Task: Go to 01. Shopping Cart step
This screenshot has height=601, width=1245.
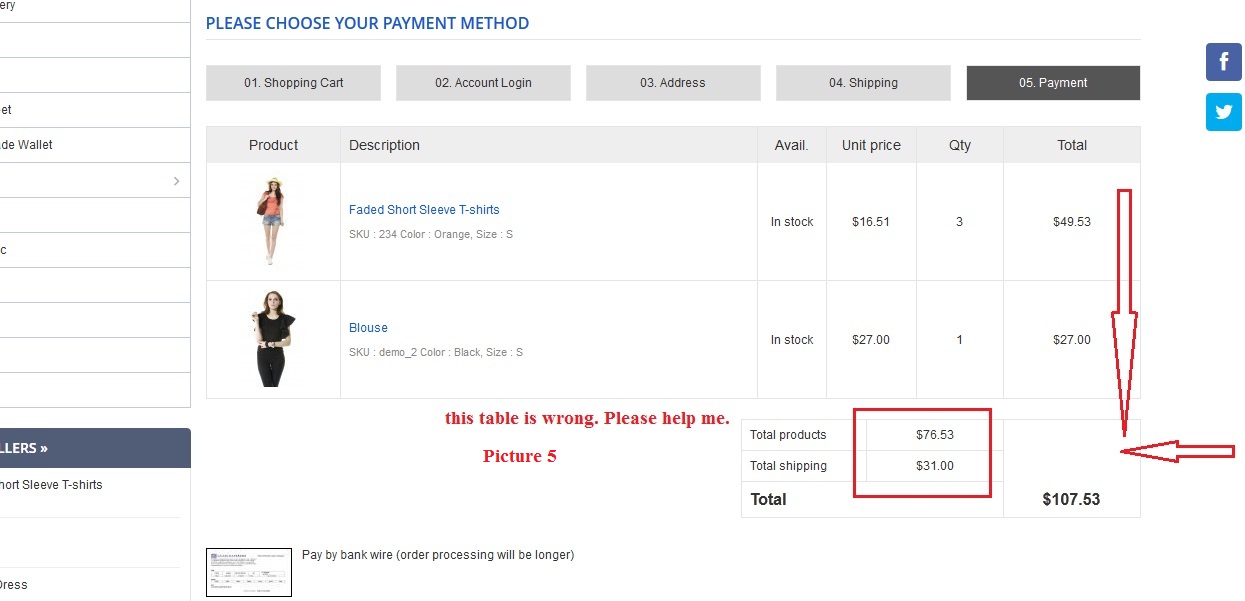Action: coord(293,83)
